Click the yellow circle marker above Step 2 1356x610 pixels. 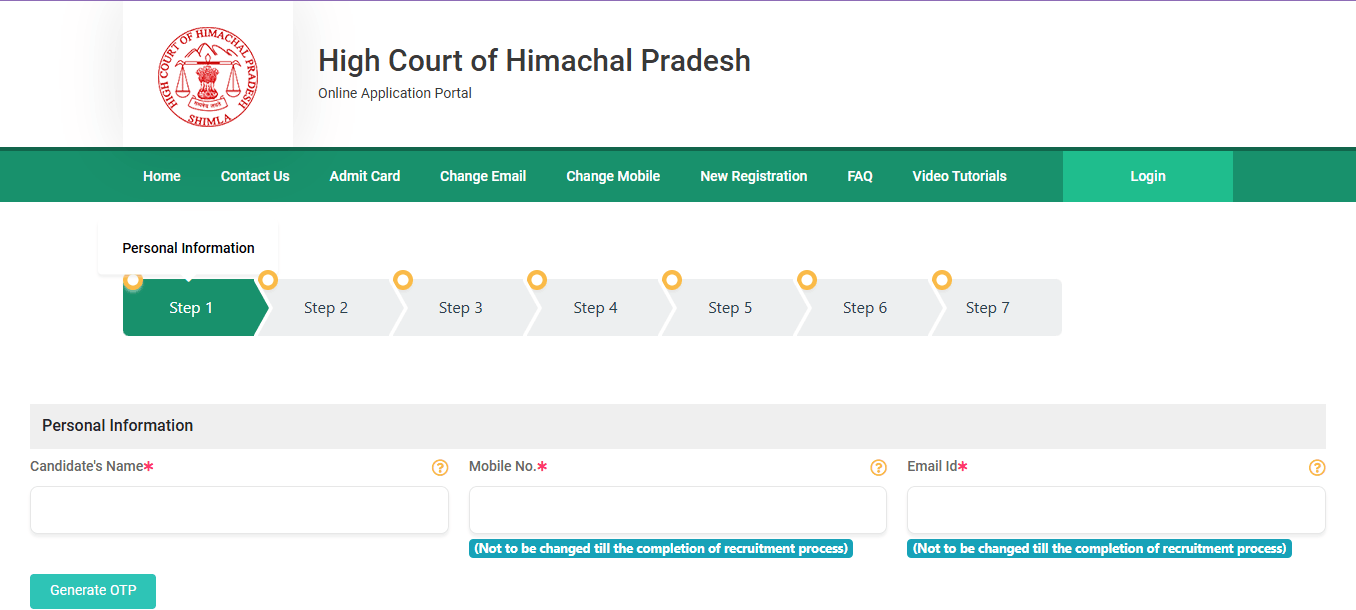tap(268, 280)
